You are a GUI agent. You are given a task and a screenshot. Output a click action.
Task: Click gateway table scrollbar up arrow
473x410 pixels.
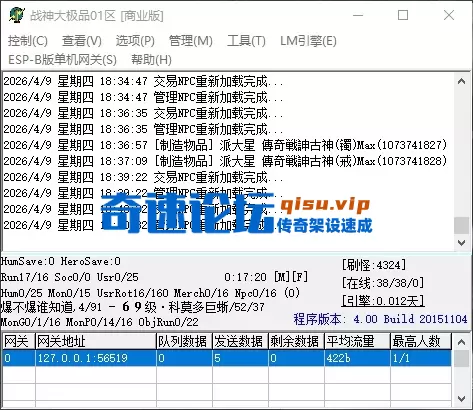point(462,342)
